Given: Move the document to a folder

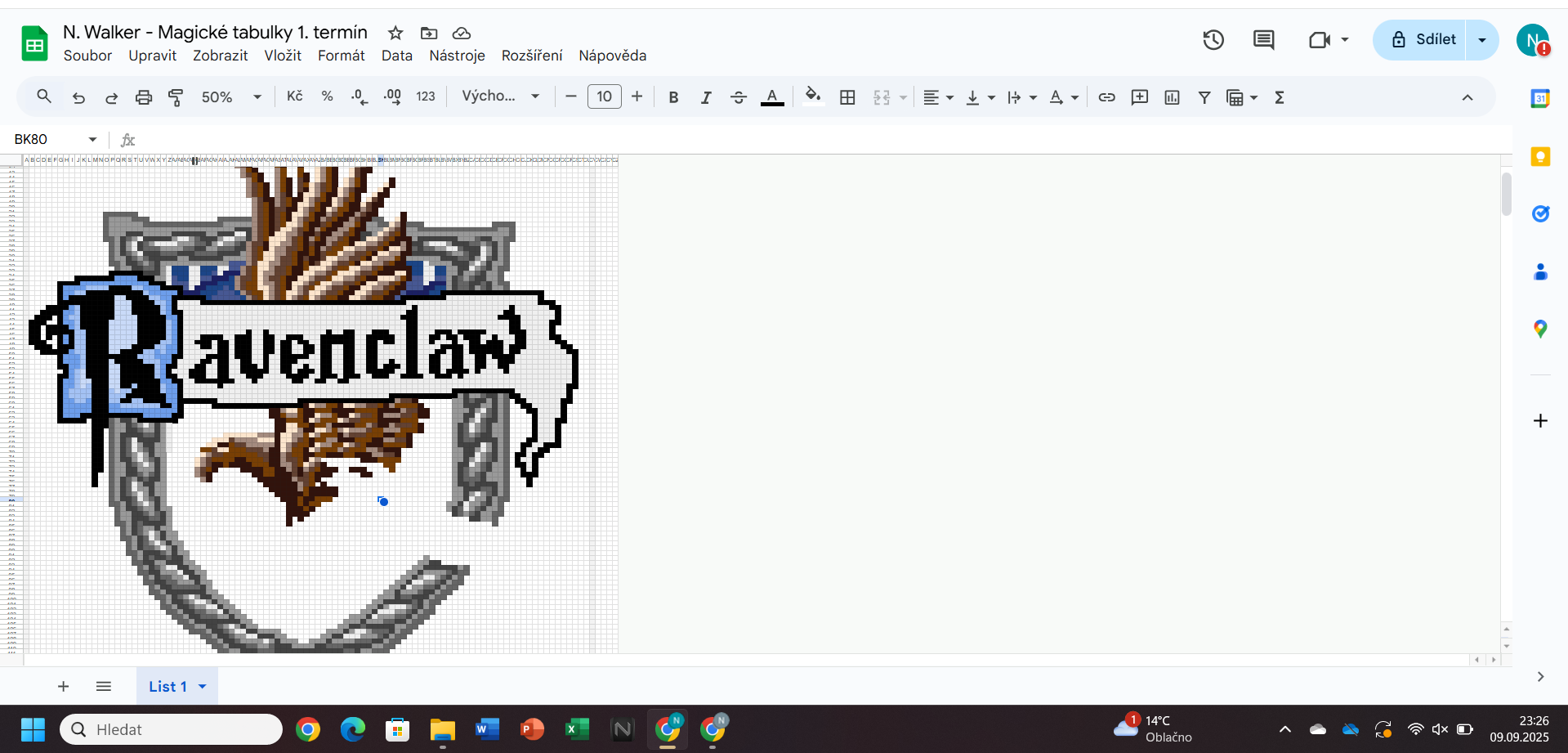Looking at the screenshot, I should (429, 33).
